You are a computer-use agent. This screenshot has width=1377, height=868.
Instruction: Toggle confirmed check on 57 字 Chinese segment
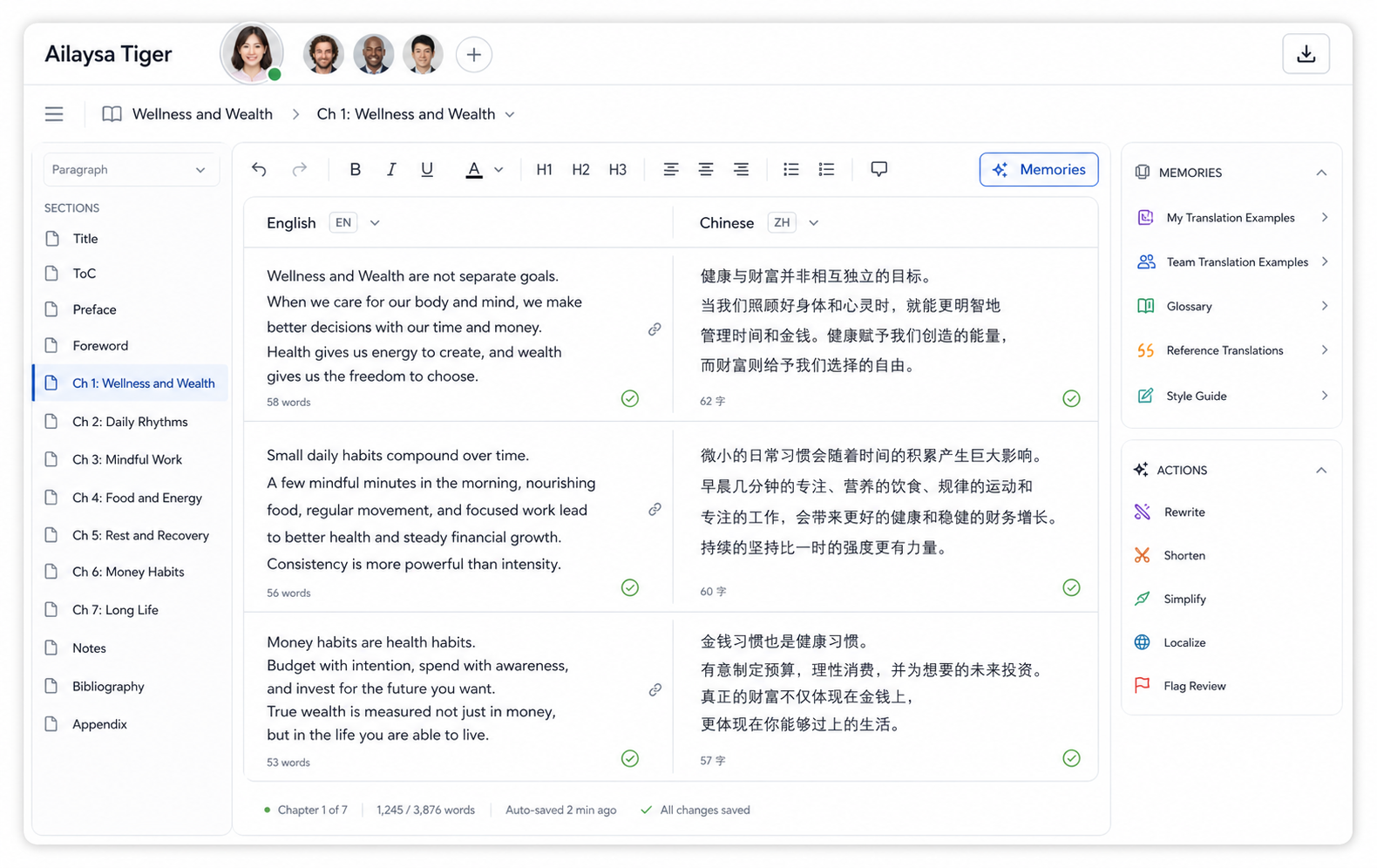point(1071,758)
